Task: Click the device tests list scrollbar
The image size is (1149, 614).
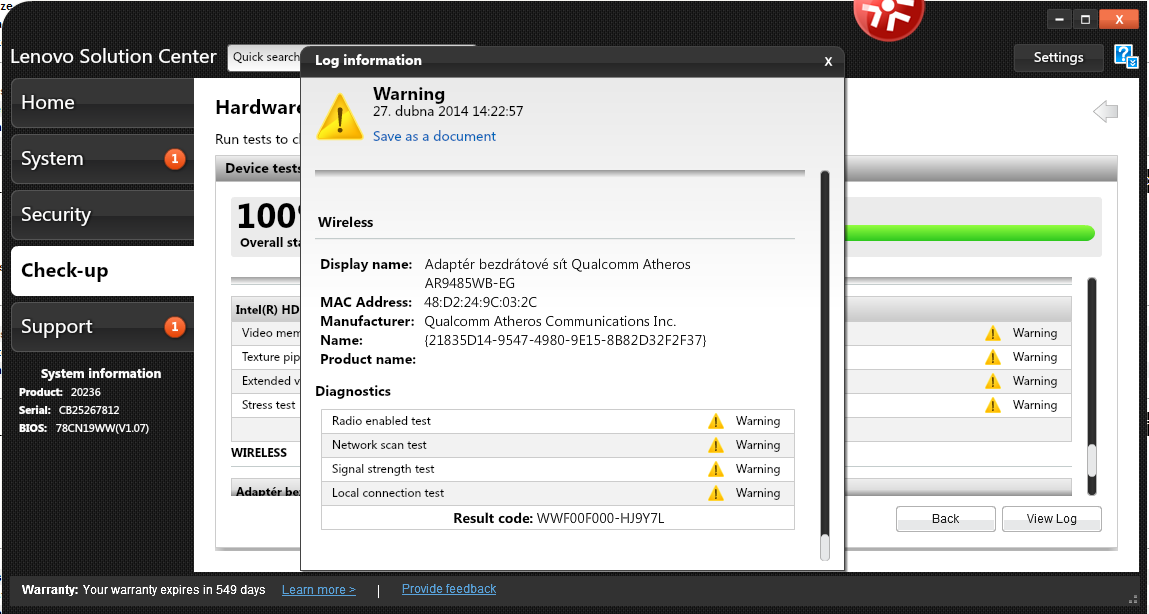Action: pyautogui.click(x=1092, y=386)
